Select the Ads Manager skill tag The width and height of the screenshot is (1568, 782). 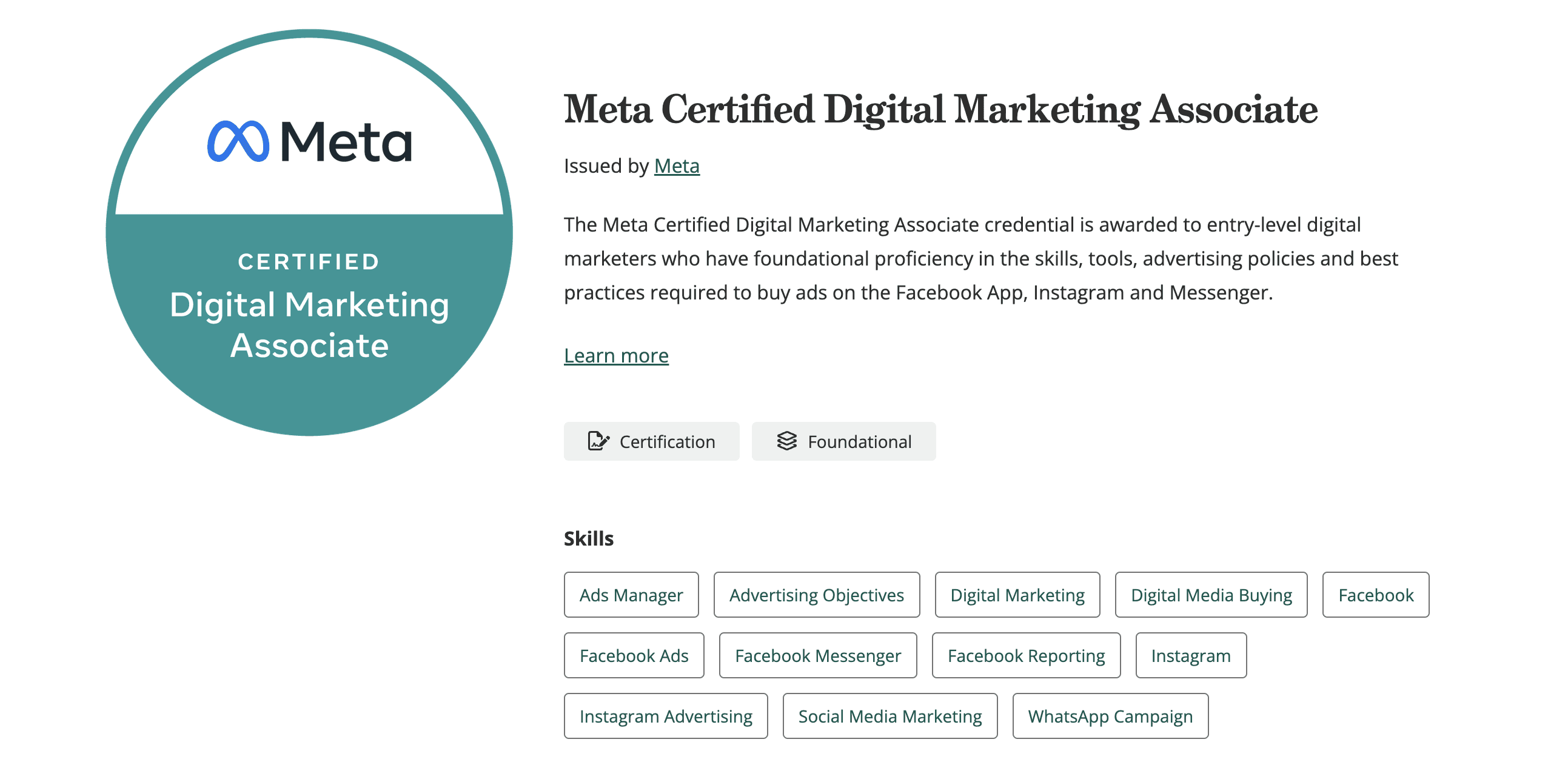pos(631,595)
